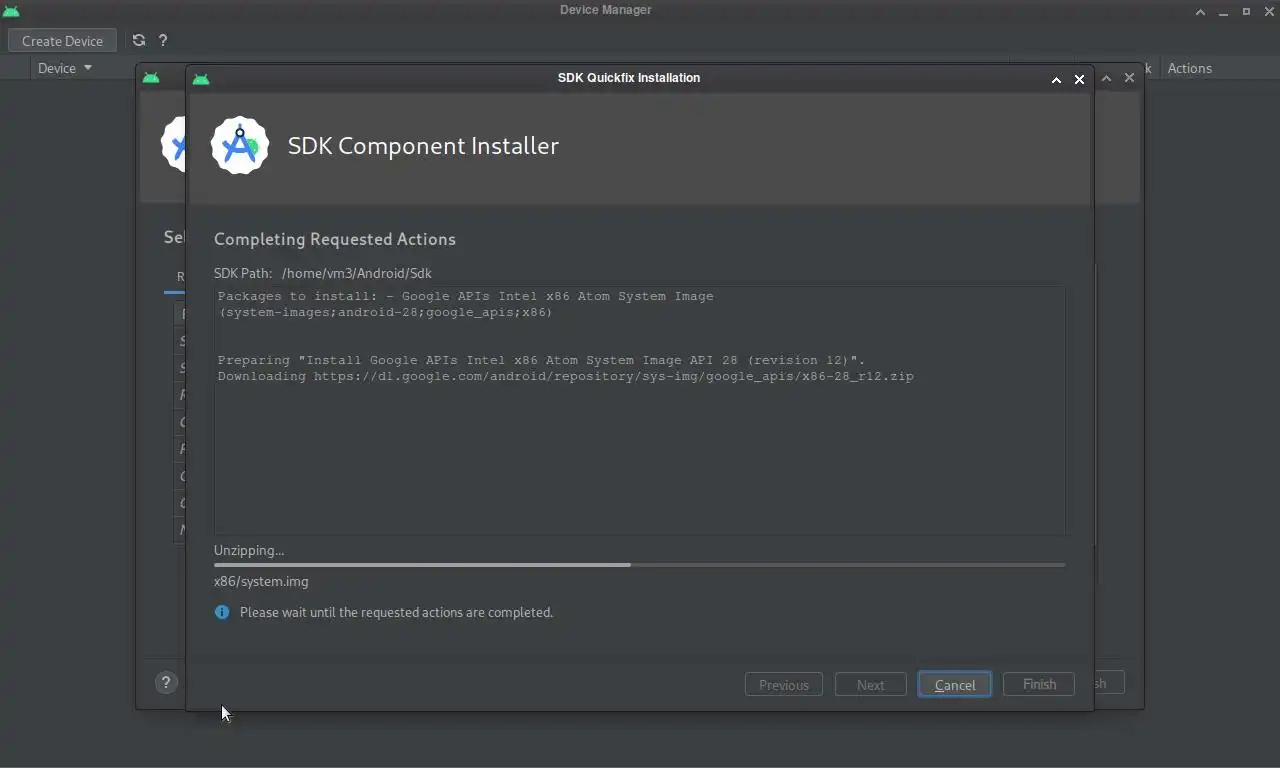The width and height of the screenshot is (1280, 768).
Task: Cancel the SDK component installation
Action: coord(955,685)
